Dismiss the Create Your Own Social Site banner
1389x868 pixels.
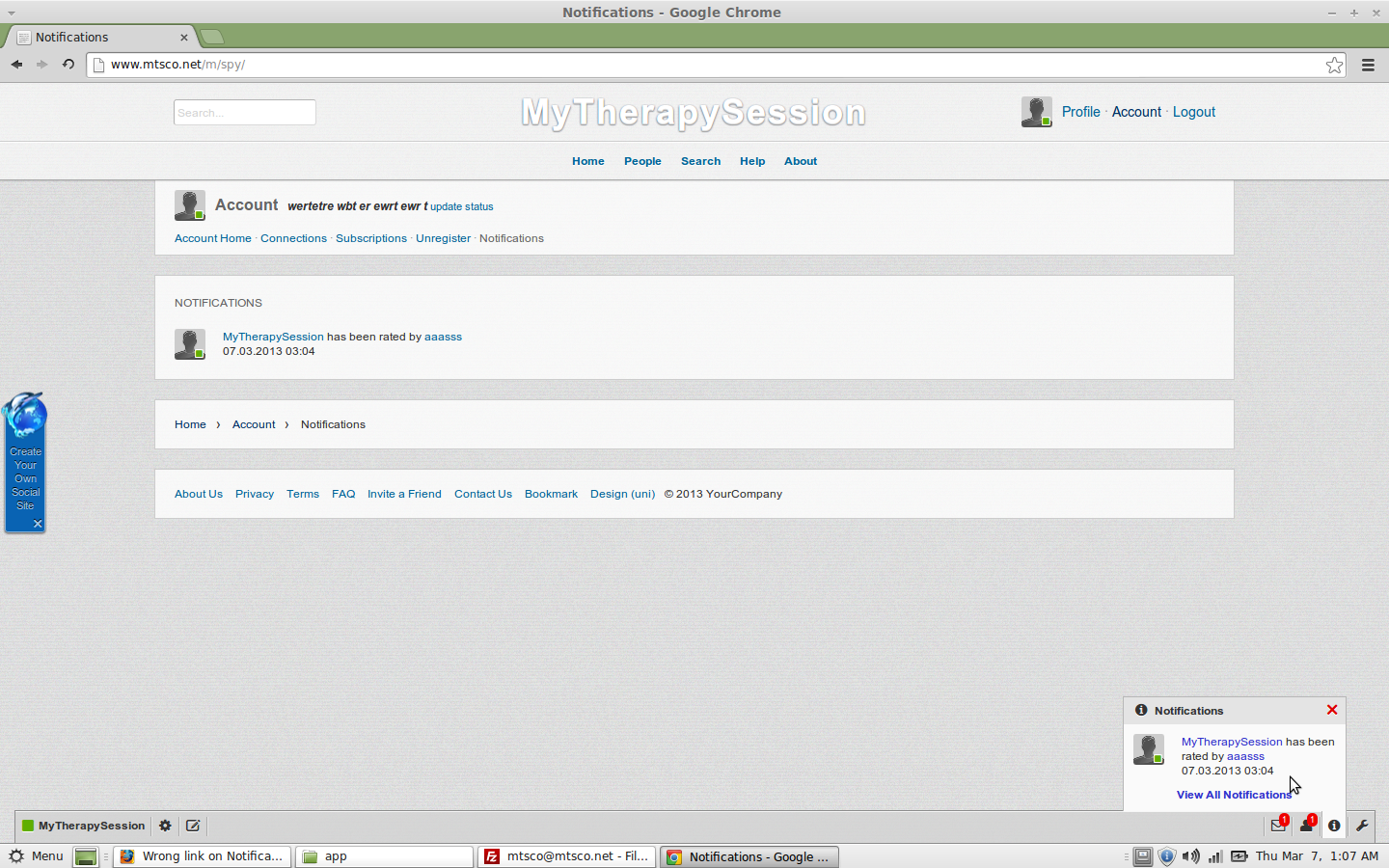38,524
